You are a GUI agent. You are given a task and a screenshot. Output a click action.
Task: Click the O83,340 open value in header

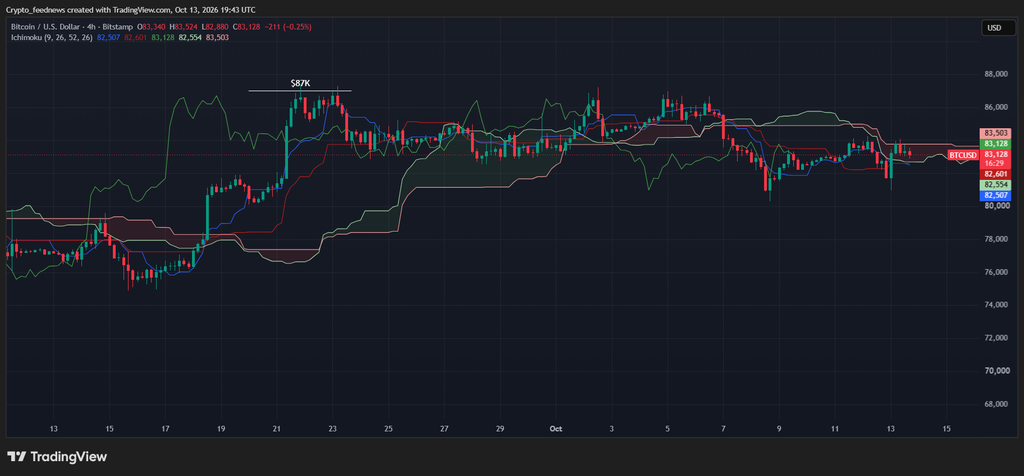pos(151,27)
